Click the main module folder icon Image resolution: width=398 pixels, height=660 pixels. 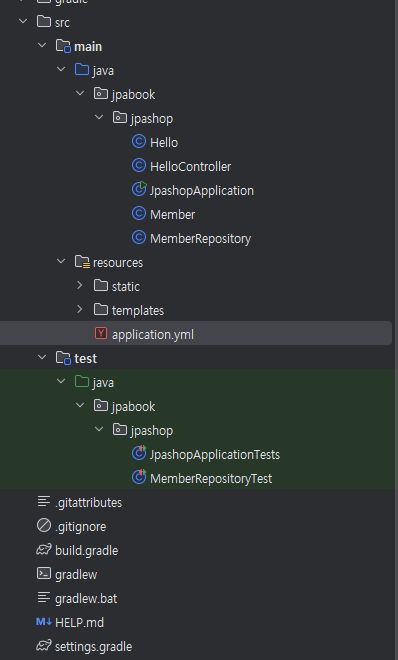tap(63, 45)
